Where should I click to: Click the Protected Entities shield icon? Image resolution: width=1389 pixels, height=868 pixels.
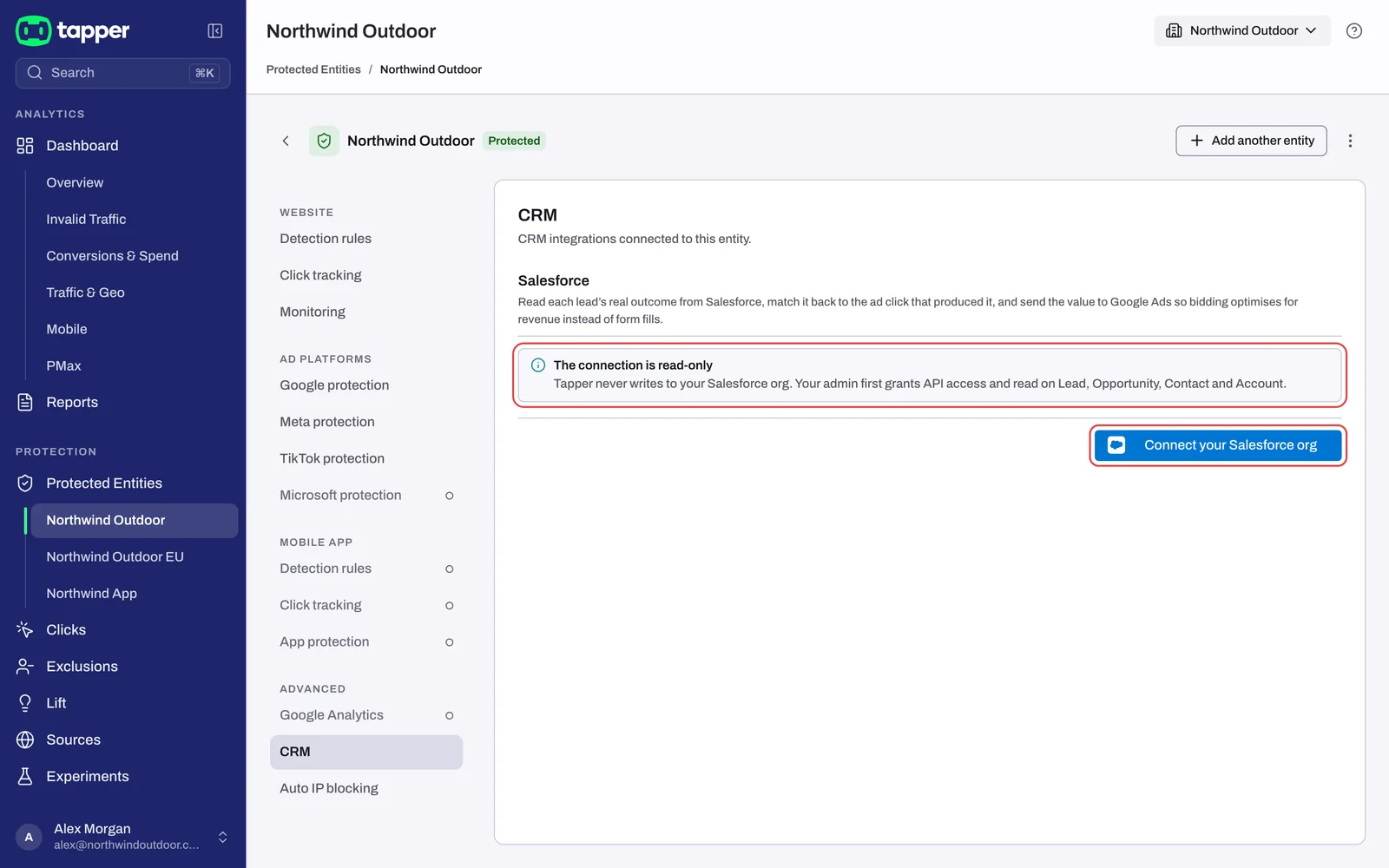tap(25, 483)
